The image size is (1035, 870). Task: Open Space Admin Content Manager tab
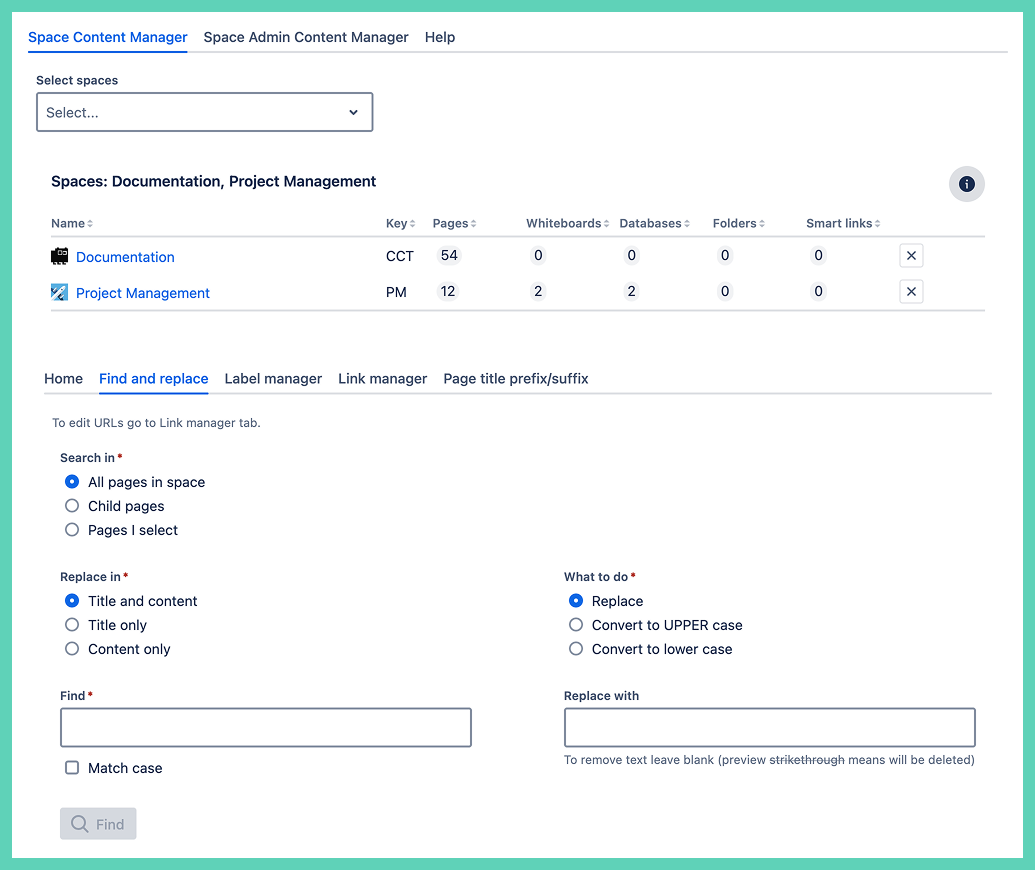tap(306, 37)
